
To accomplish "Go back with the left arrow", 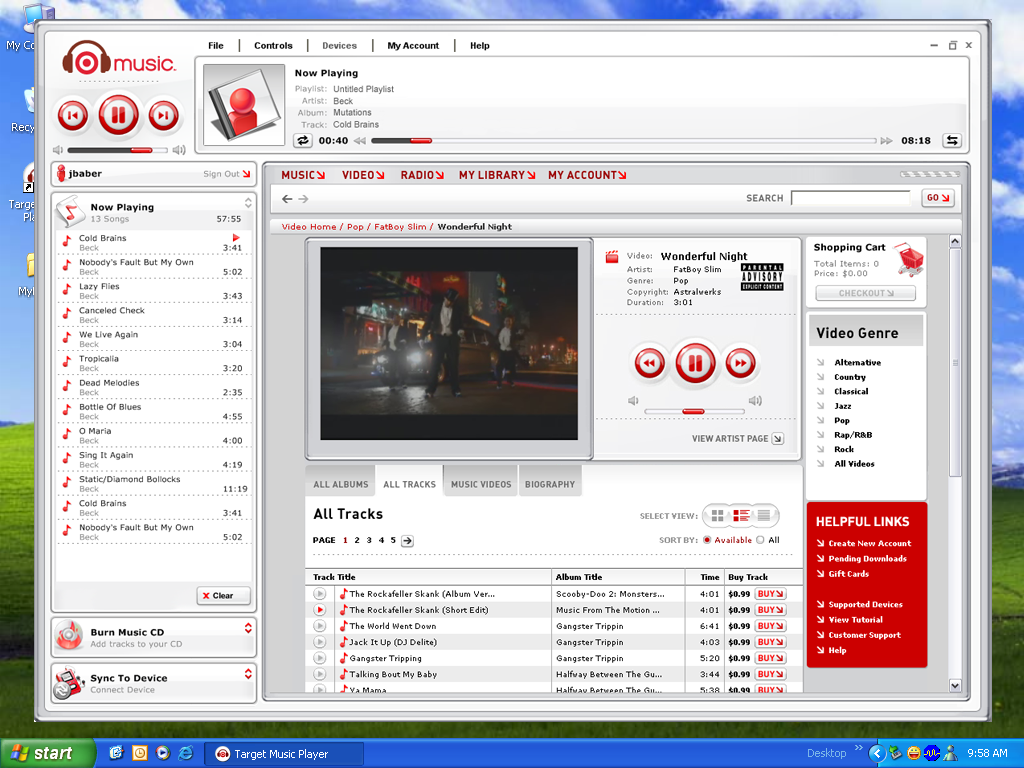I will click(287, 199).
